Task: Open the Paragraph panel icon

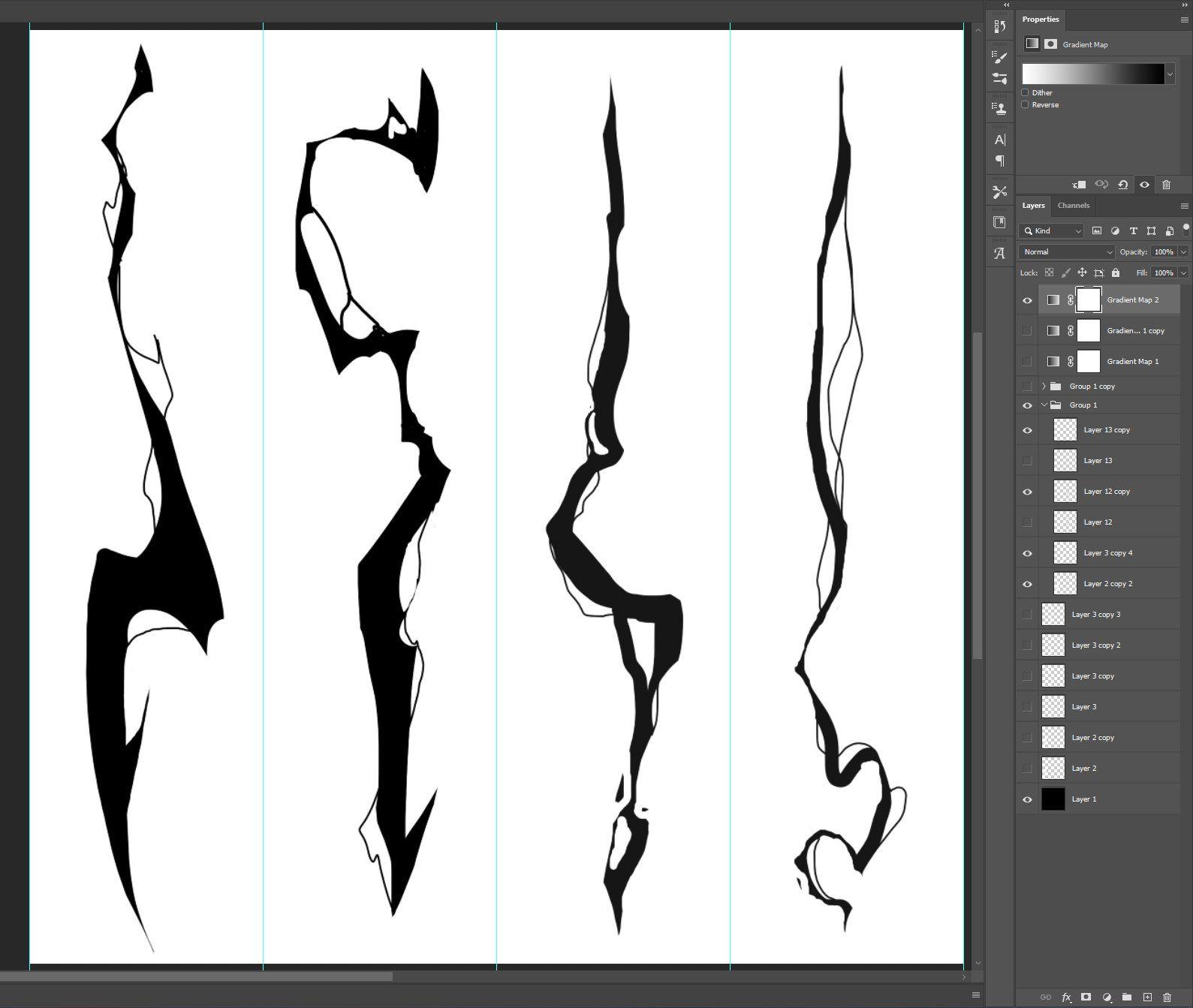Action: tap(999, 161)
